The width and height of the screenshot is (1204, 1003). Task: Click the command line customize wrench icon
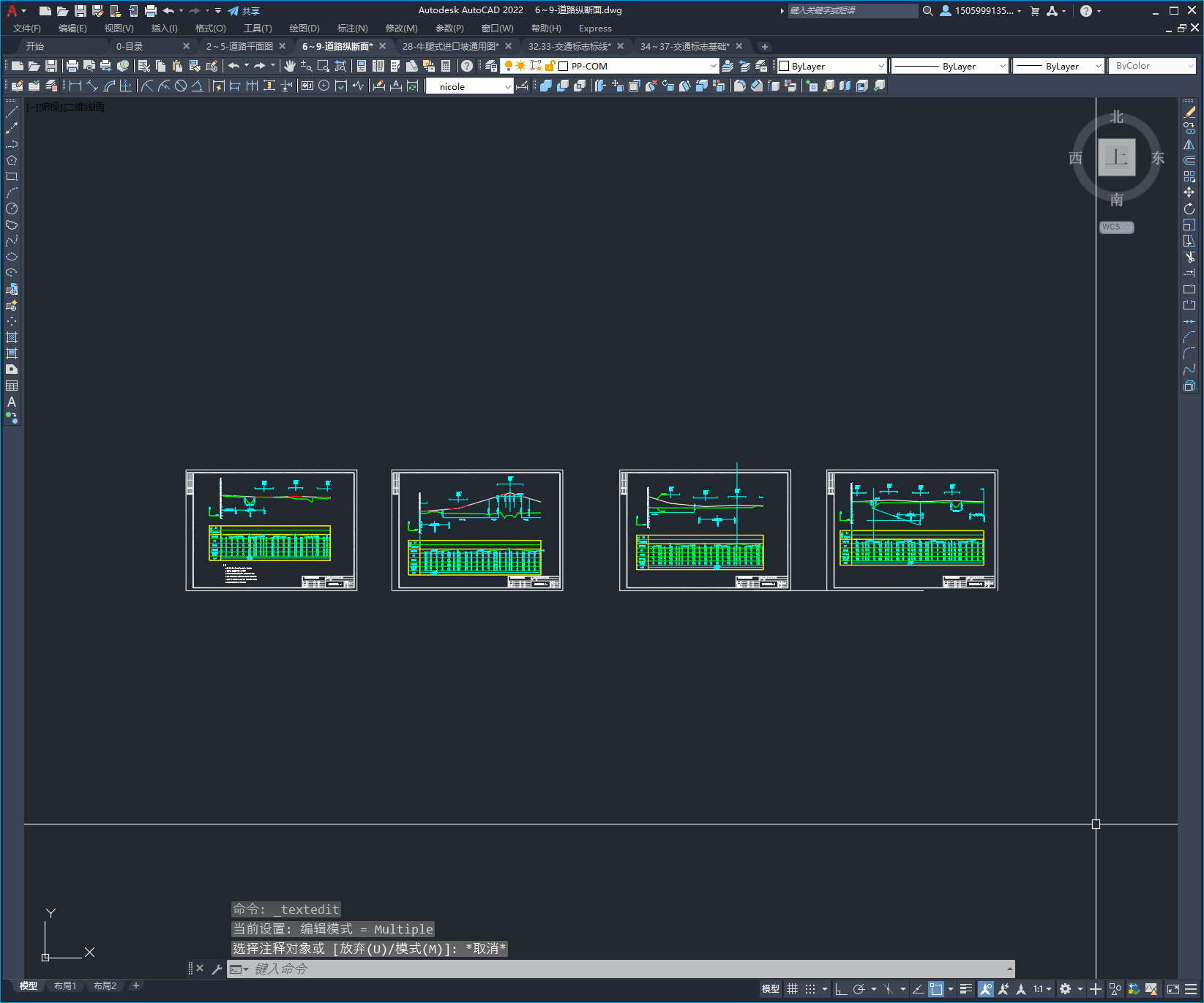[217, 969]
